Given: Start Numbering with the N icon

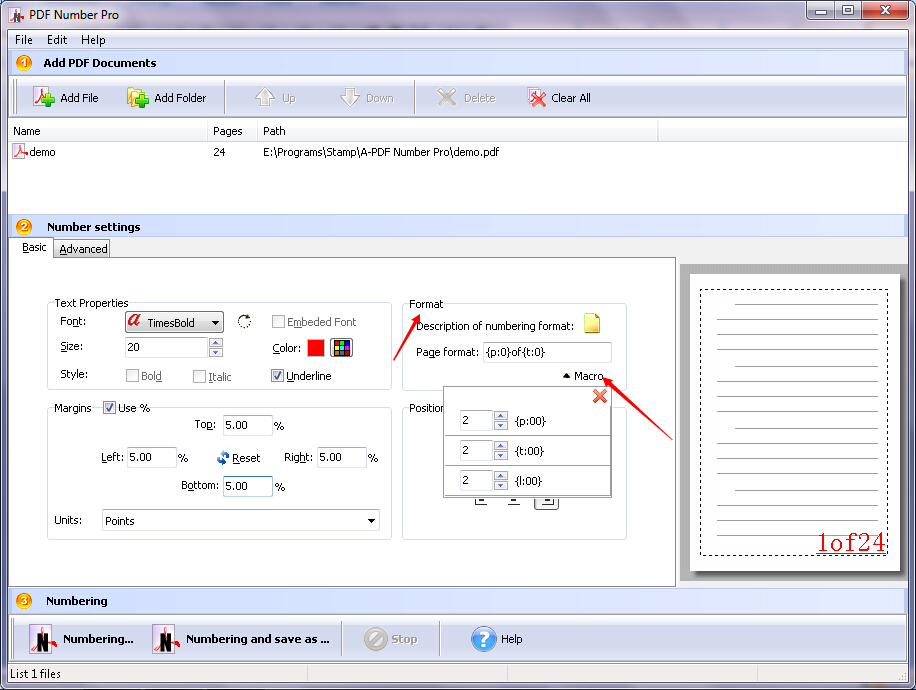Looking at the screenshot, I should click(x=43, y=639).
